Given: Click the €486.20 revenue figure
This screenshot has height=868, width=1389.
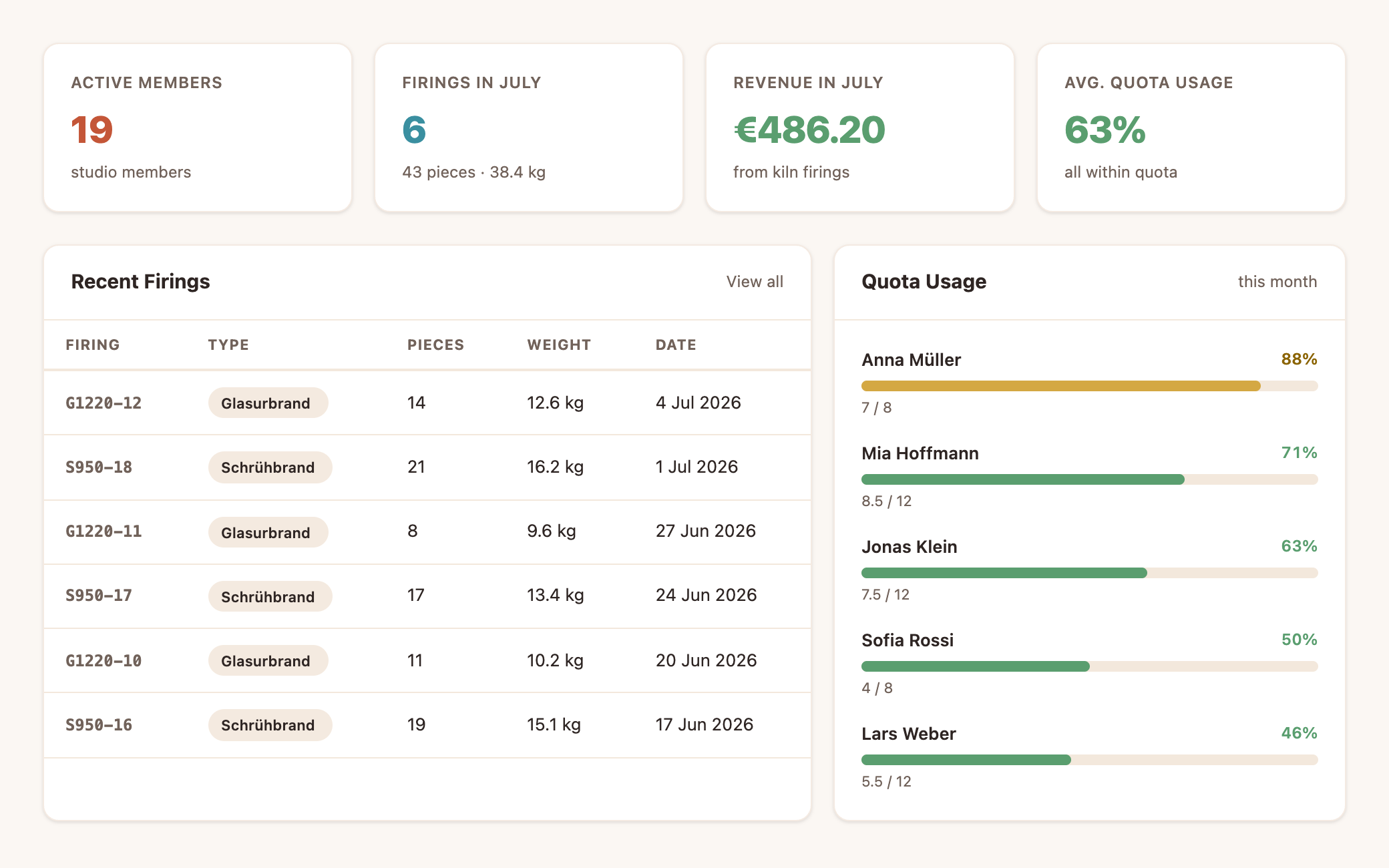Looking at the screenshot, I should (809, 130).
